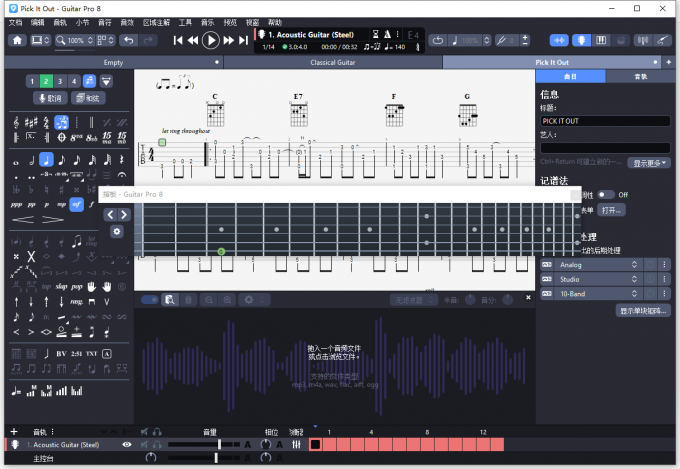Open the 帮助 help menu
Image resolution: width=680 pixels, height=469 pixels.
click(275, 23)
